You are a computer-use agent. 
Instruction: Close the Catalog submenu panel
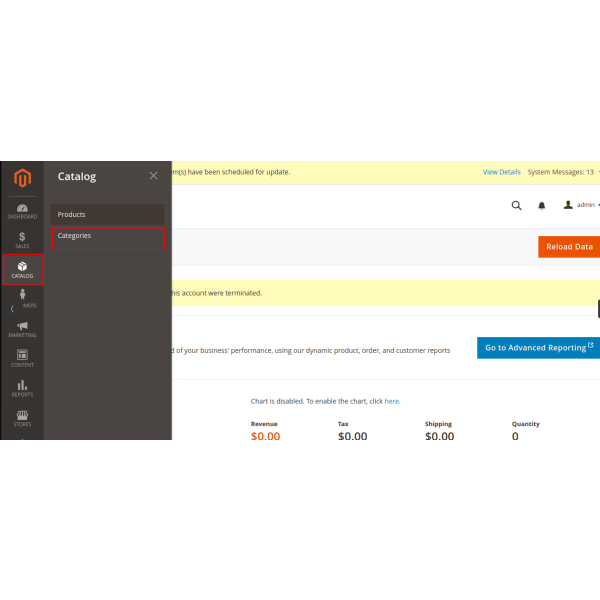pos(153,176)
